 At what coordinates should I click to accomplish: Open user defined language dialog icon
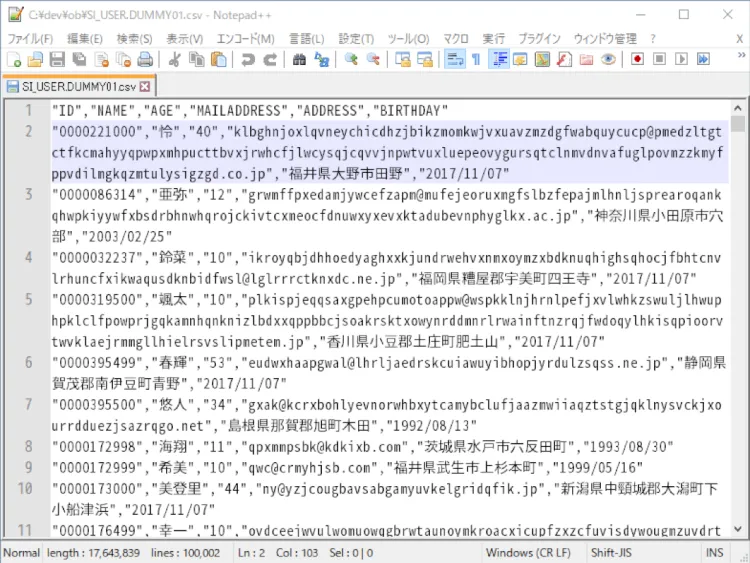(x=520, y=59)
